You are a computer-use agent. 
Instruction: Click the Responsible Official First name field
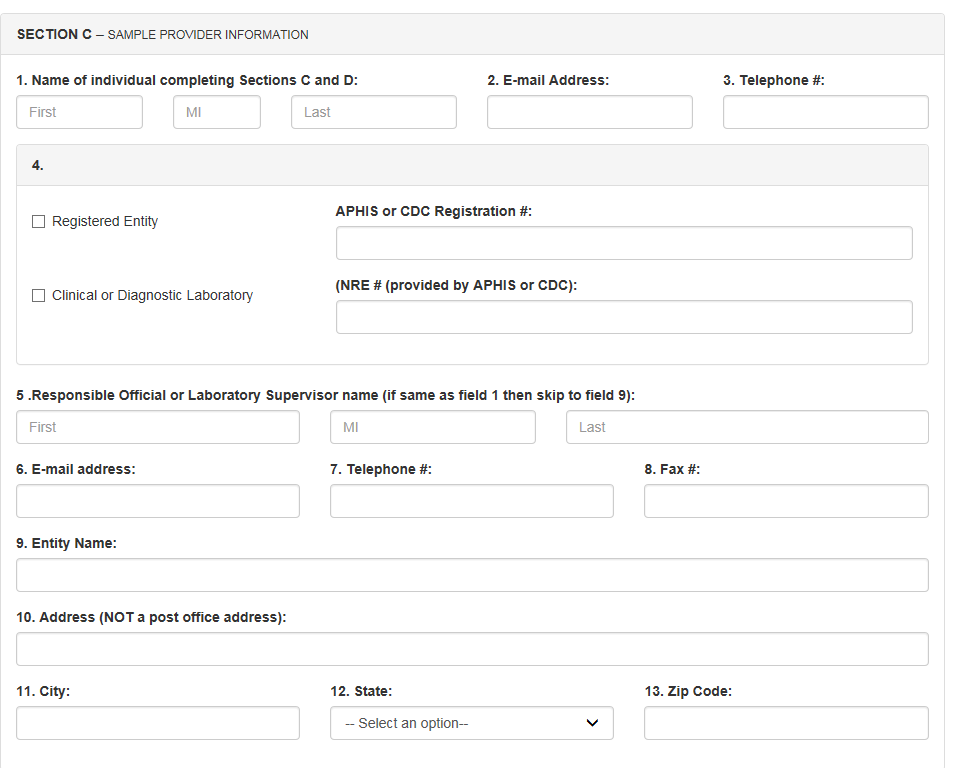157,427
